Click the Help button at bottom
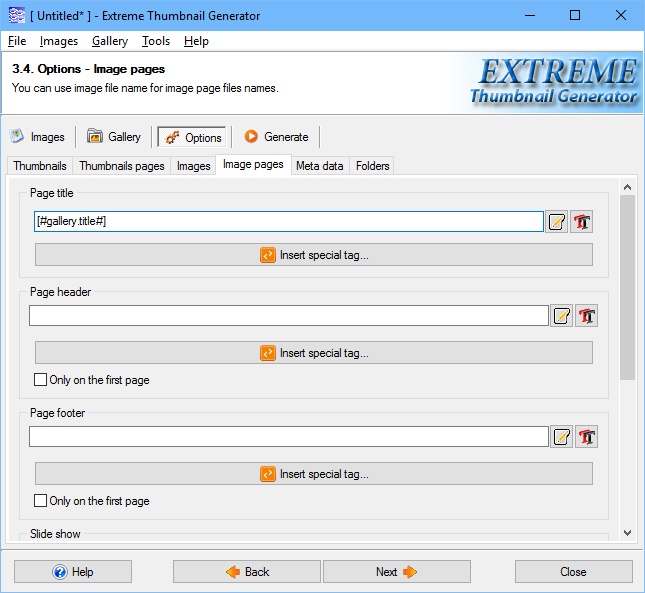This screenshot has height=593, width=645. tap(73, 572)
